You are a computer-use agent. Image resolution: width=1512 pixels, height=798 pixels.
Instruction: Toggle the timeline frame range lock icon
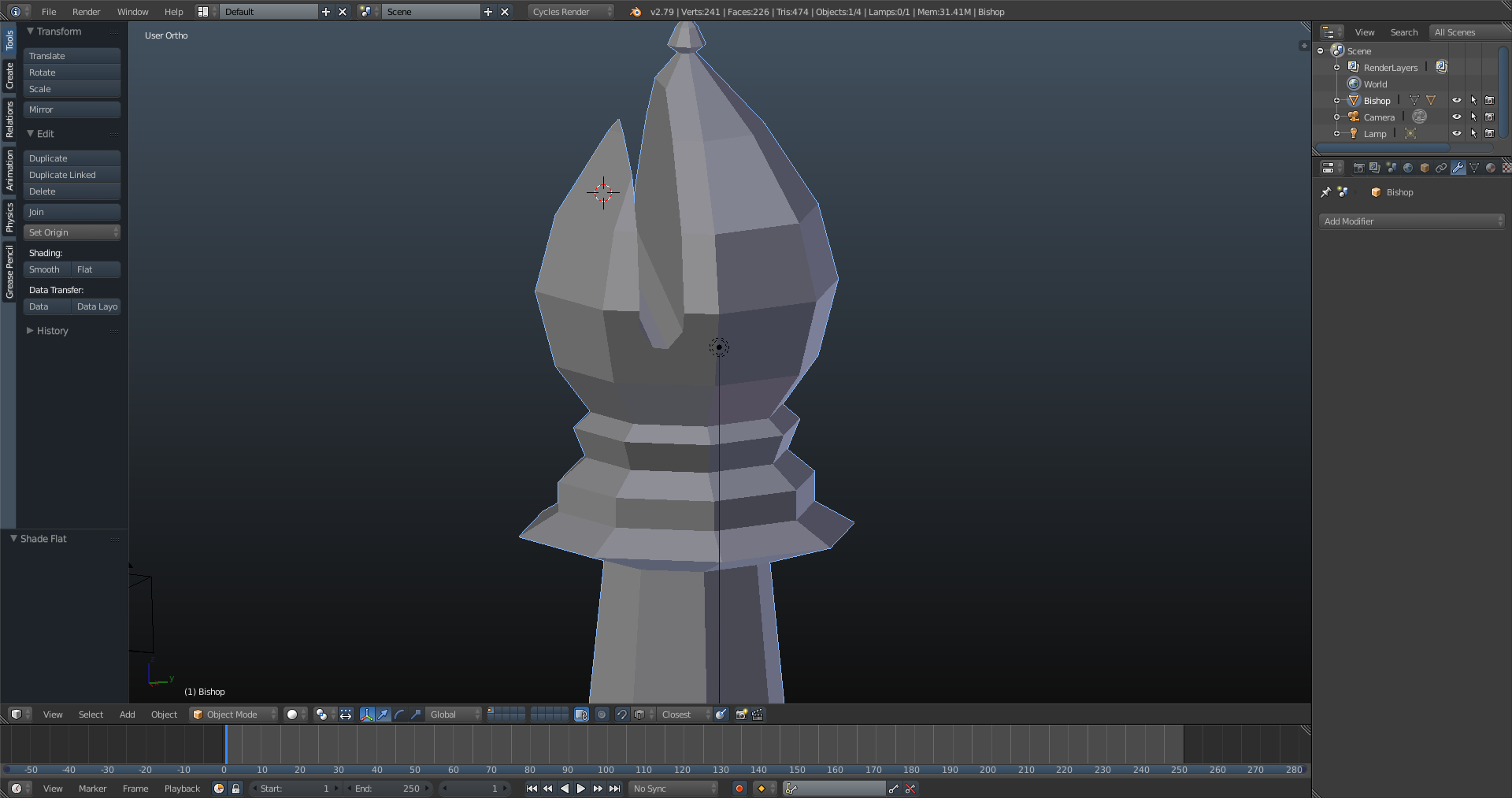[x=235, y=789]
